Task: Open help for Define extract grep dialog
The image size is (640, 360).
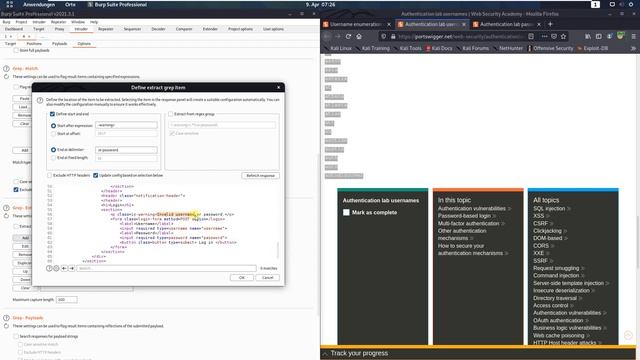Action: click(40, 100)
